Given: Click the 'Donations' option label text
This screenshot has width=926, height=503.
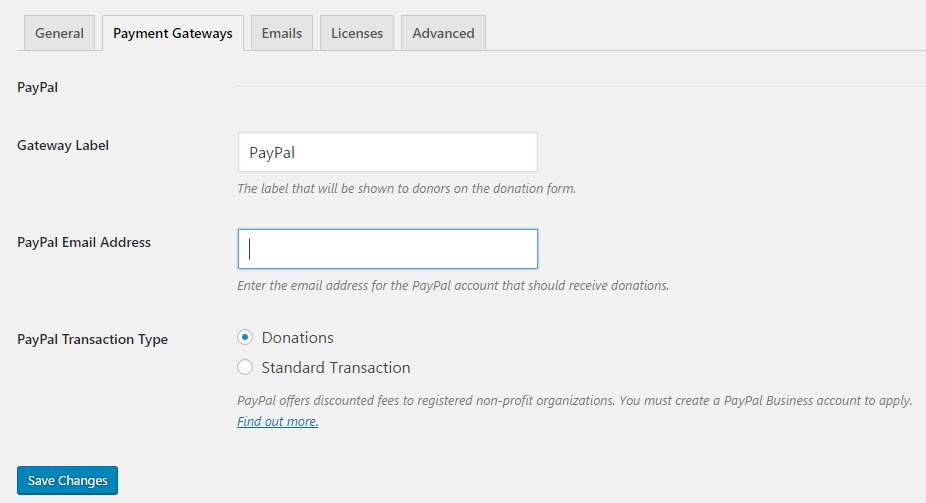Looking at the screenshot, I should point(297,338).
